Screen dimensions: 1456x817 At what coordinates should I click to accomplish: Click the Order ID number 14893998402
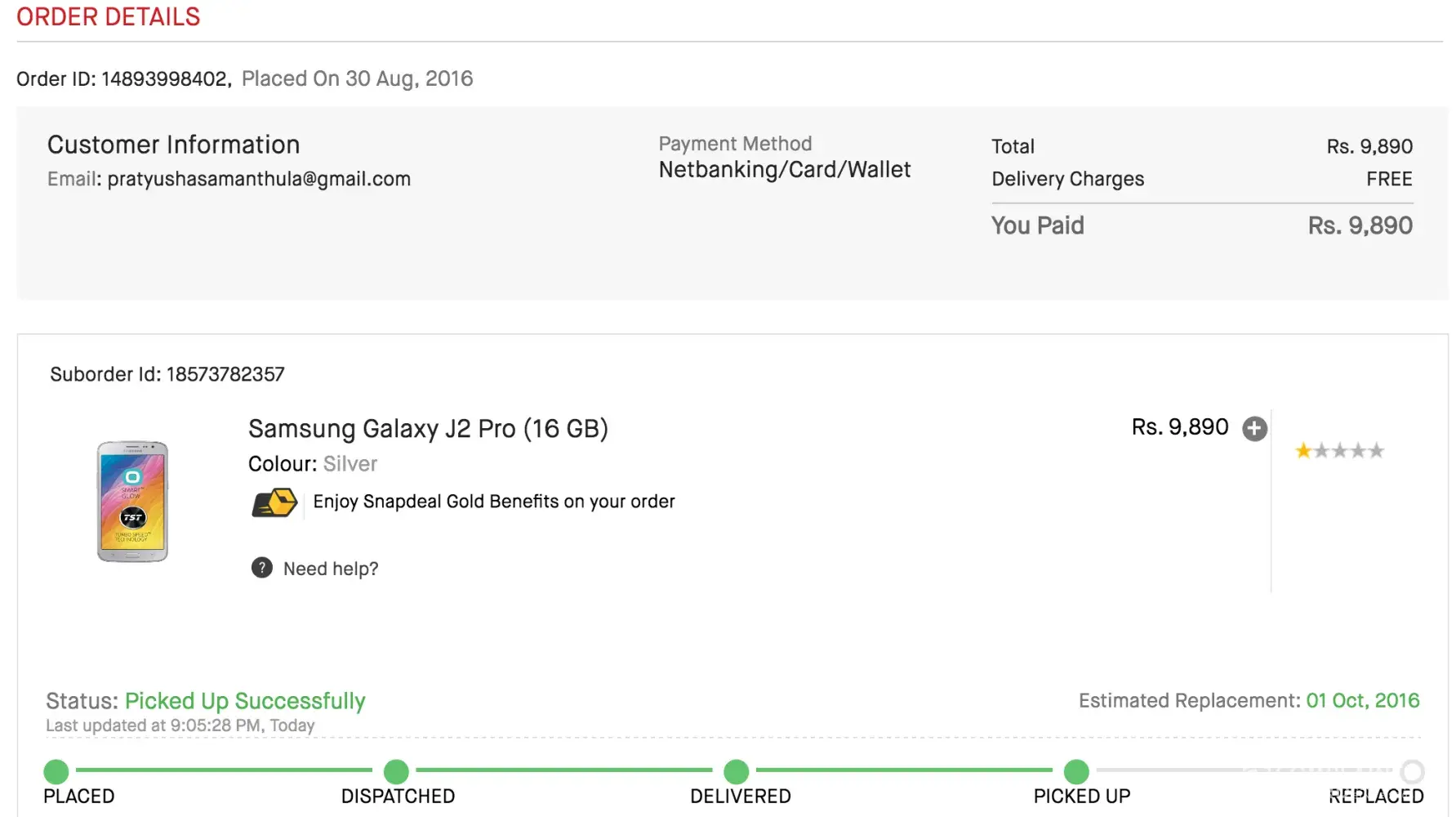(164, 79)
